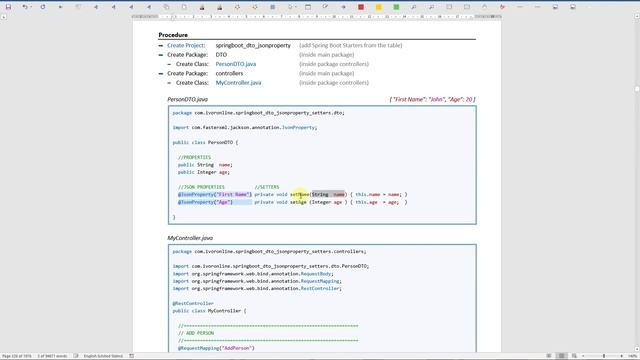Open the blue PersonDTO.java link

pyautogui.click(x=236, y=64)
